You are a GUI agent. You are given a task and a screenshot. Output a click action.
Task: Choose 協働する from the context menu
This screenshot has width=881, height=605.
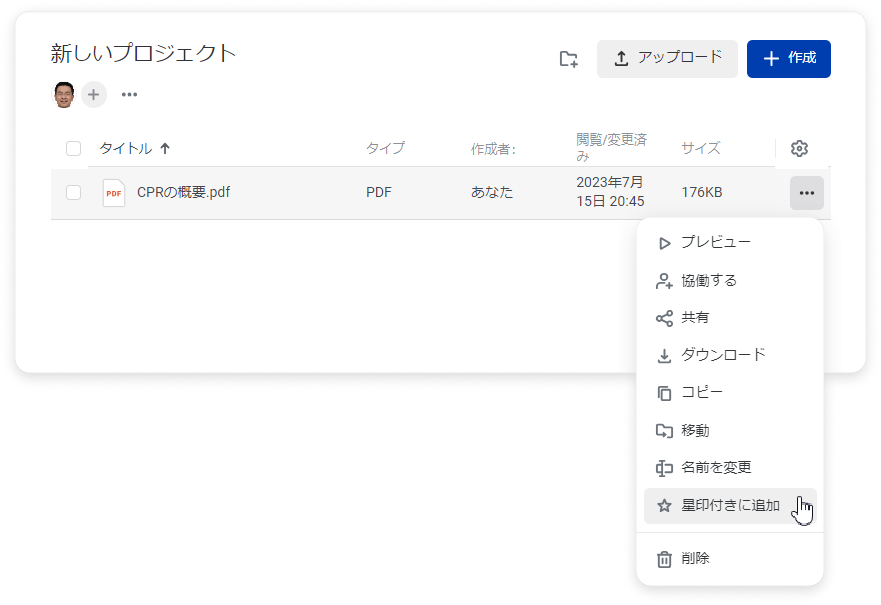pos(730,281)
